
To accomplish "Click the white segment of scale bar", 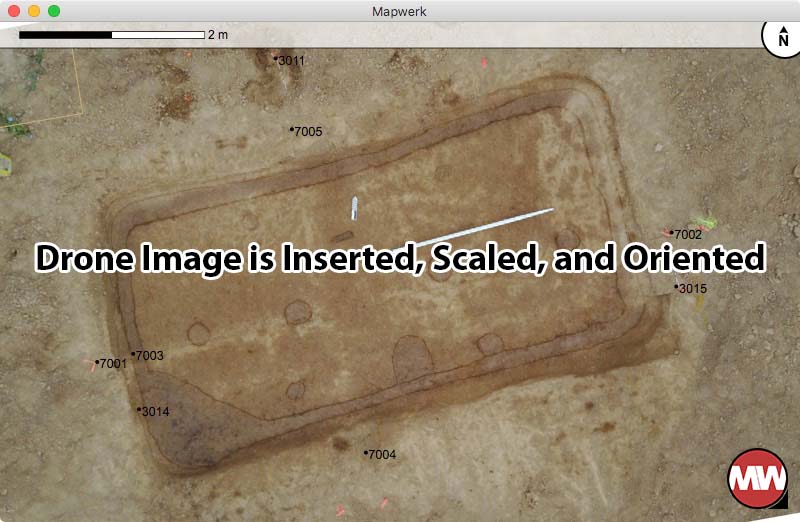I will [x=158, y=35].
